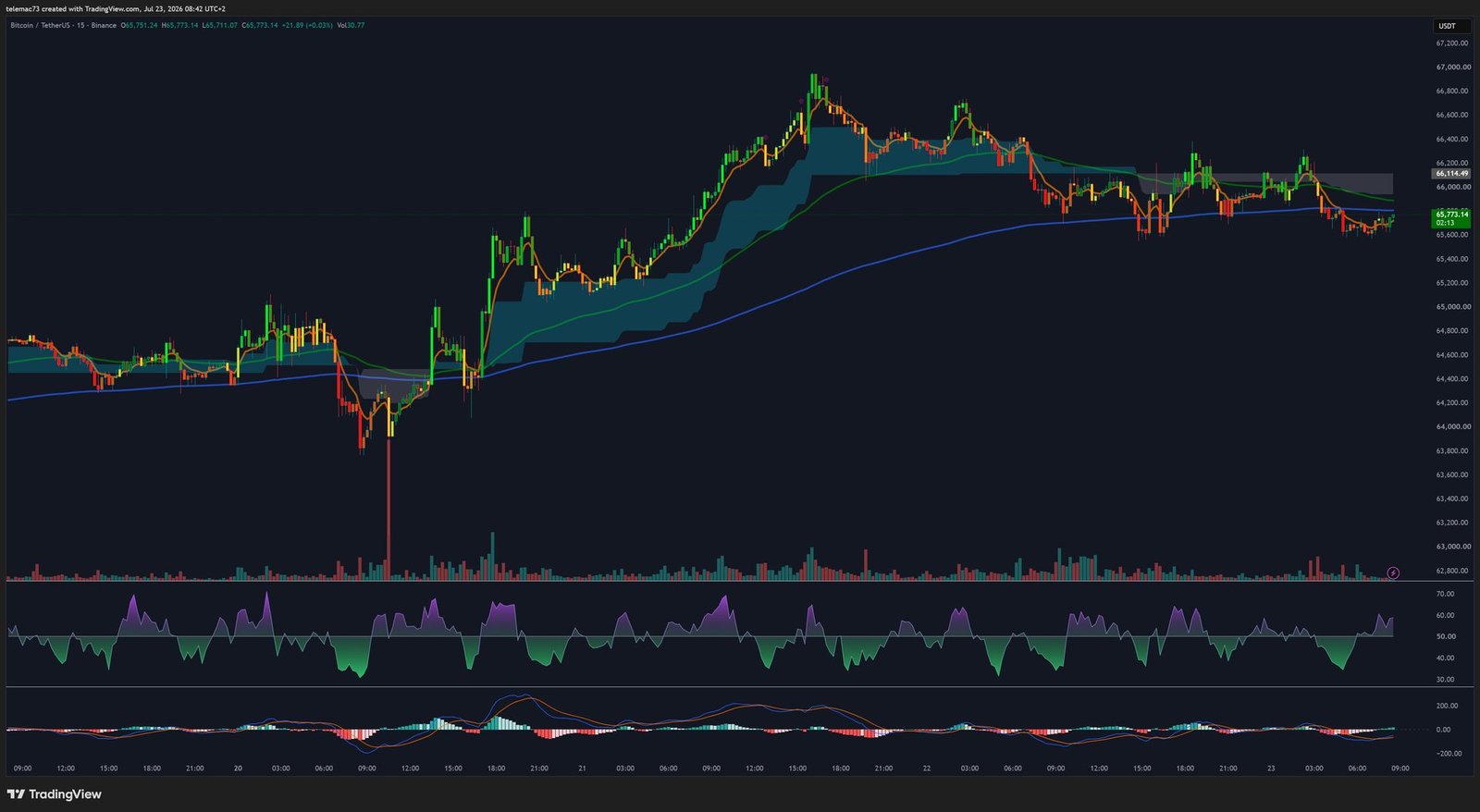Click the 70.00 label on the oscillator scale

click(1445, 594)
